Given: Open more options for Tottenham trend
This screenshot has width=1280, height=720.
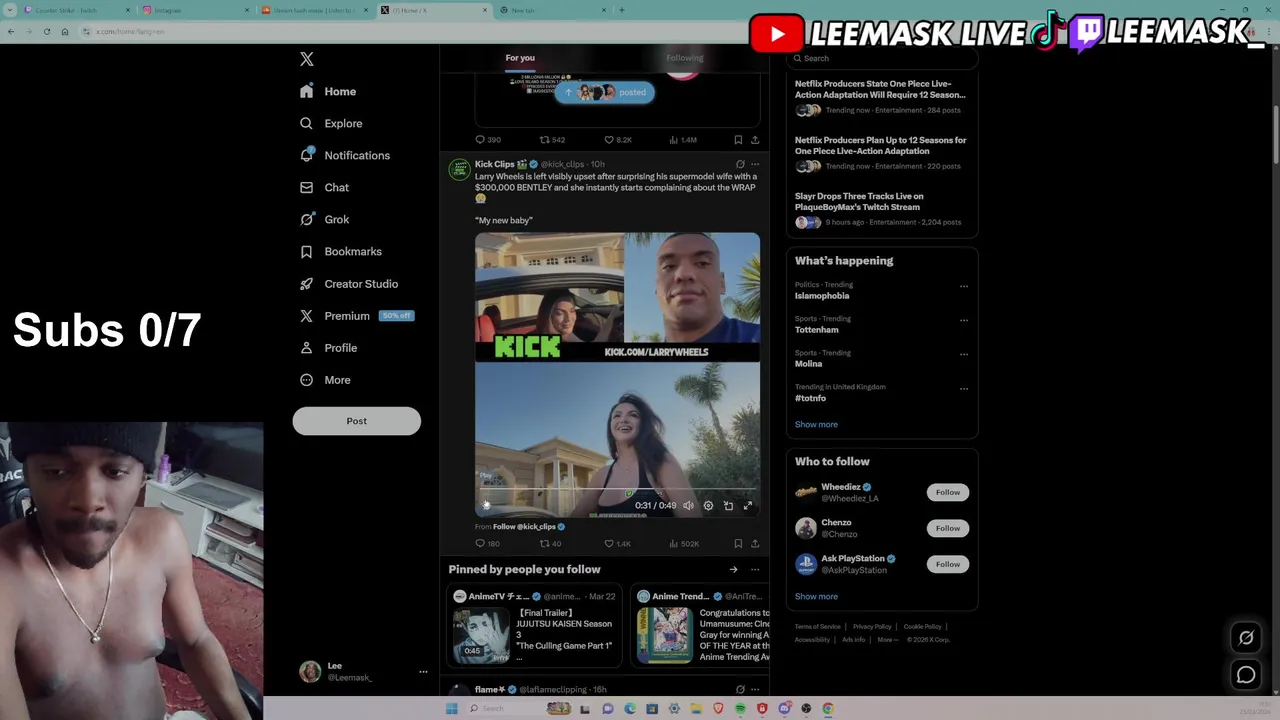Looking at the screenshot, I should pos(964,320).
